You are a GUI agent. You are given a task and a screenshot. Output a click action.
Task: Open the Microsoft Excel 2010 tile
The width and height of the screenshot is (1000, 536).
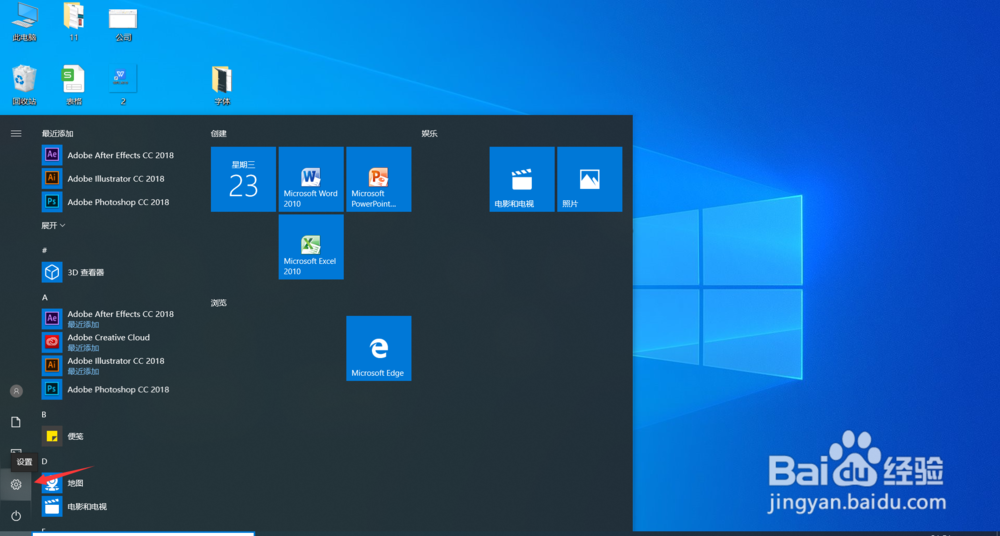(311, 247)
